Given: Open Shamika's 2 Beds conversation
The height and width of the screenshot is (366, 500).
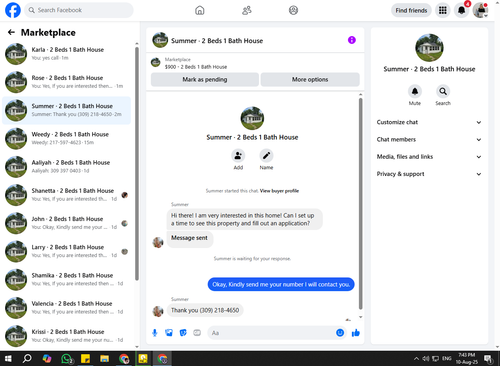Looking at the screenshot, I should pos(67,280).
